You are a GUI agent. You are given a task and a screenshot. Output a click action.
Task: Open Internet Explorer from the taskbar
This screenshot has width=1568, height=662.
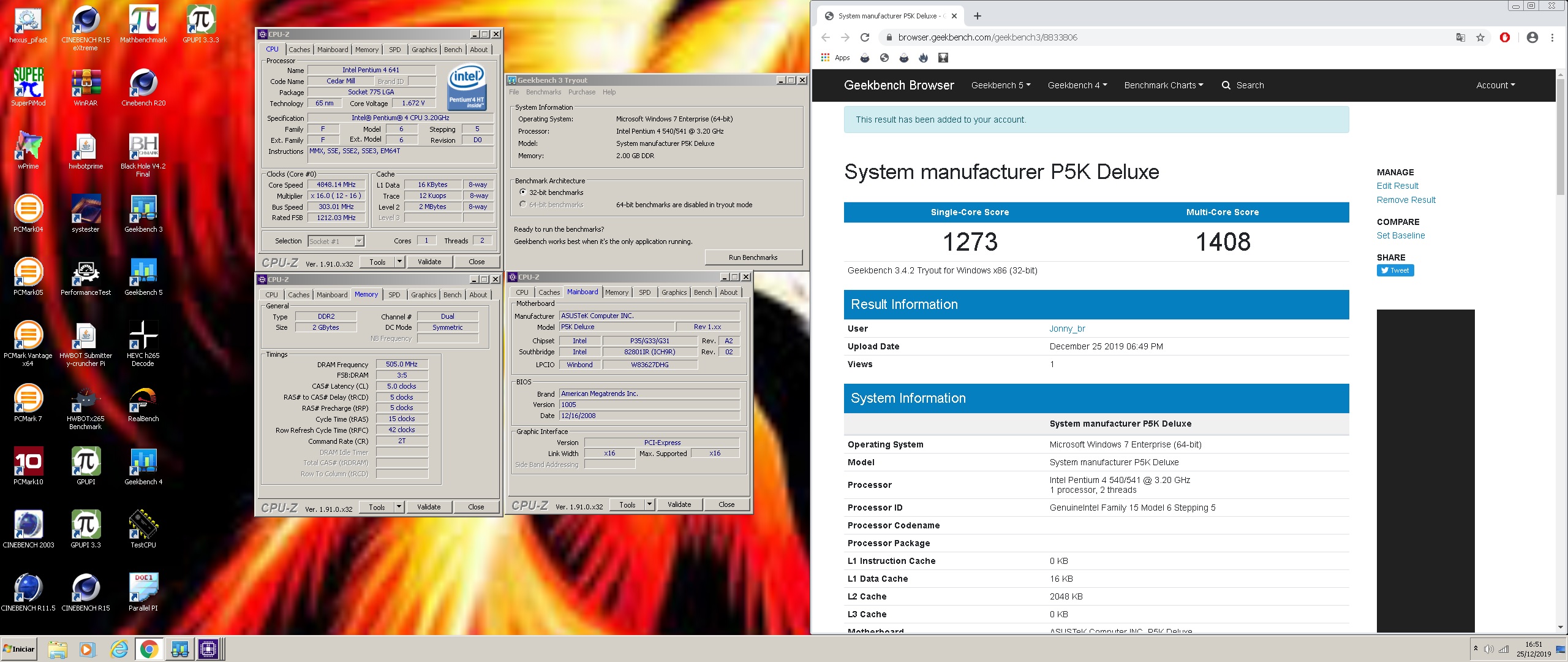(119, 649)
